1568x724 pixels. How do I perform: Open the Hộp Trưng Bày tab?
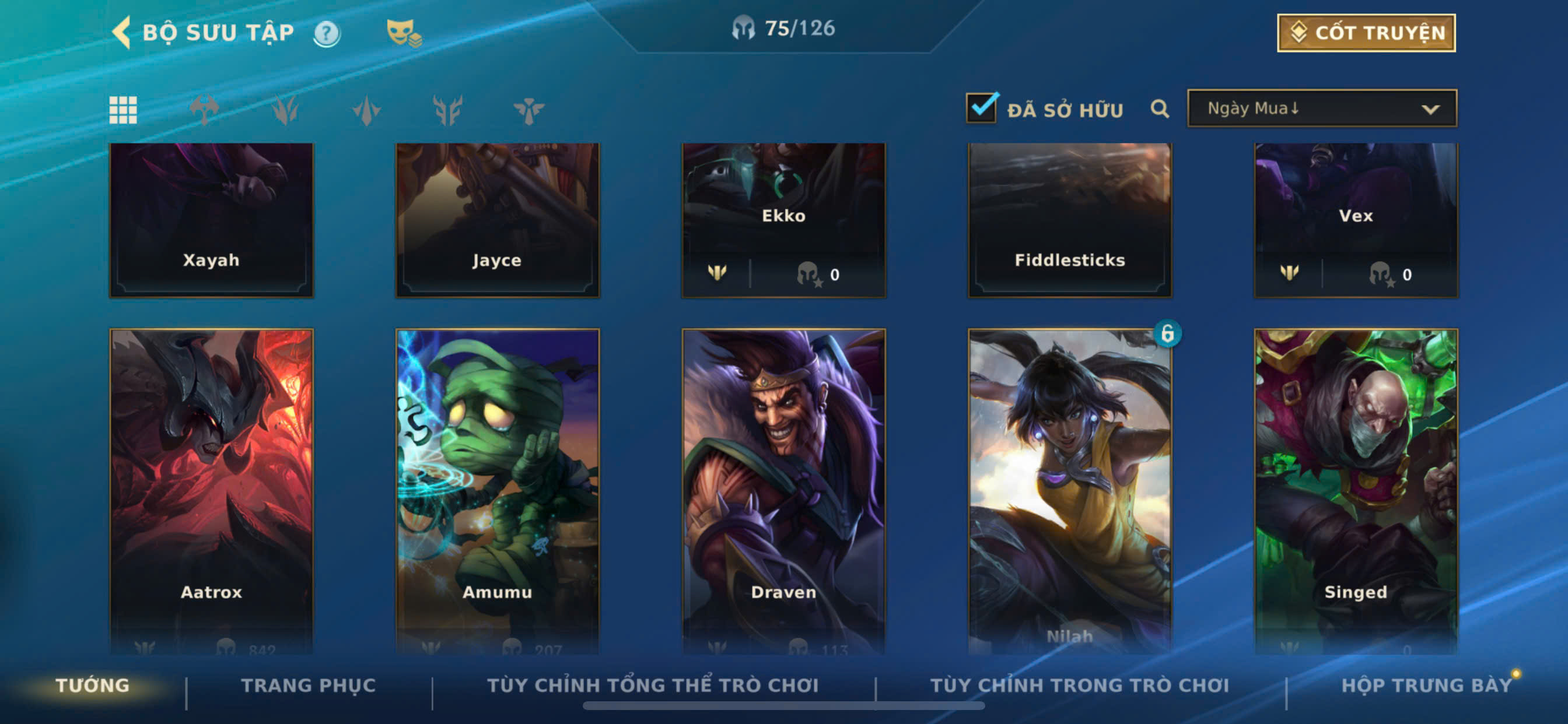point(1427,685)
